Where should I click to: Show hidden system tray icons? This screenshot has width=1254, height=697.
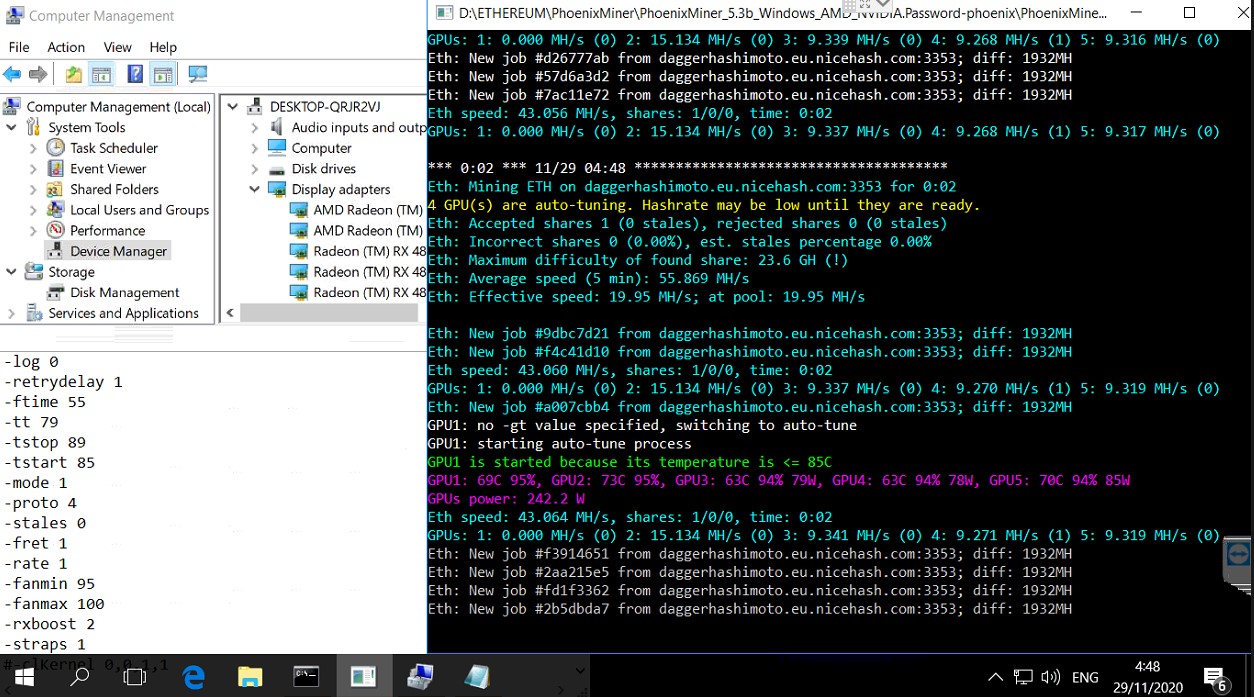click(995, 677)
